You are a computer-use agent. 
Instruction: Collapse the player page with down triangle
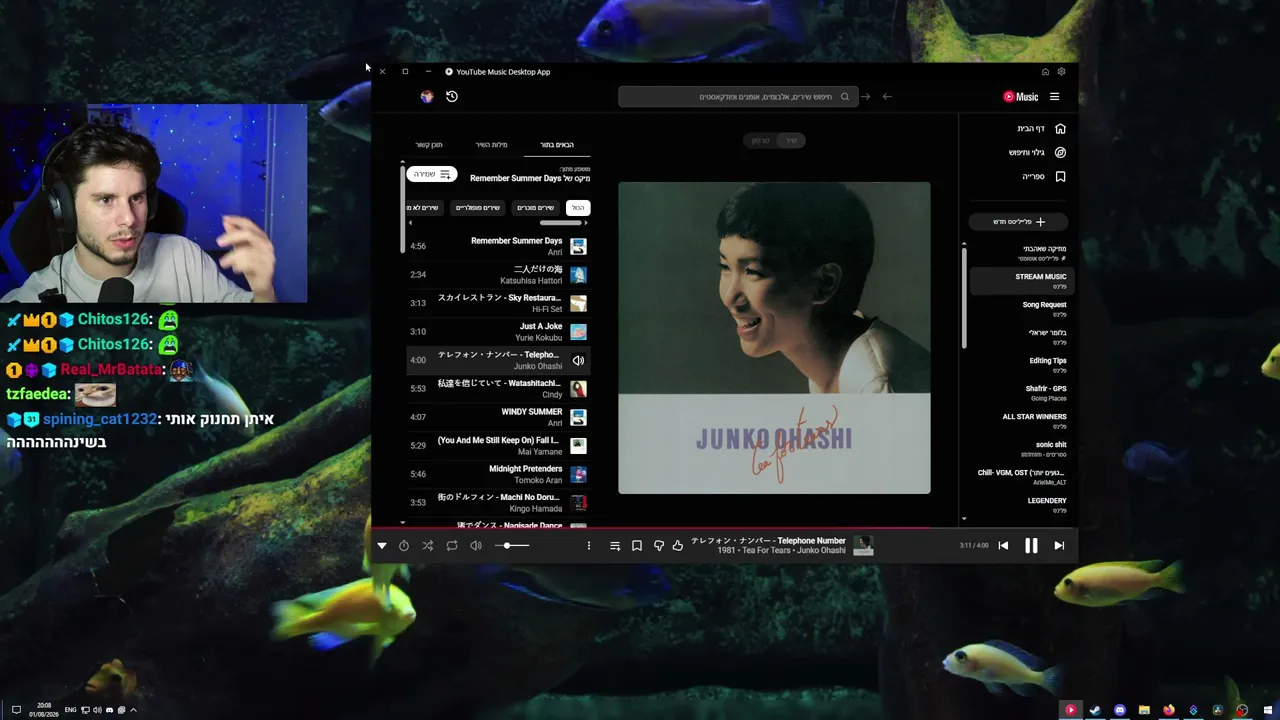pos(382,546)
